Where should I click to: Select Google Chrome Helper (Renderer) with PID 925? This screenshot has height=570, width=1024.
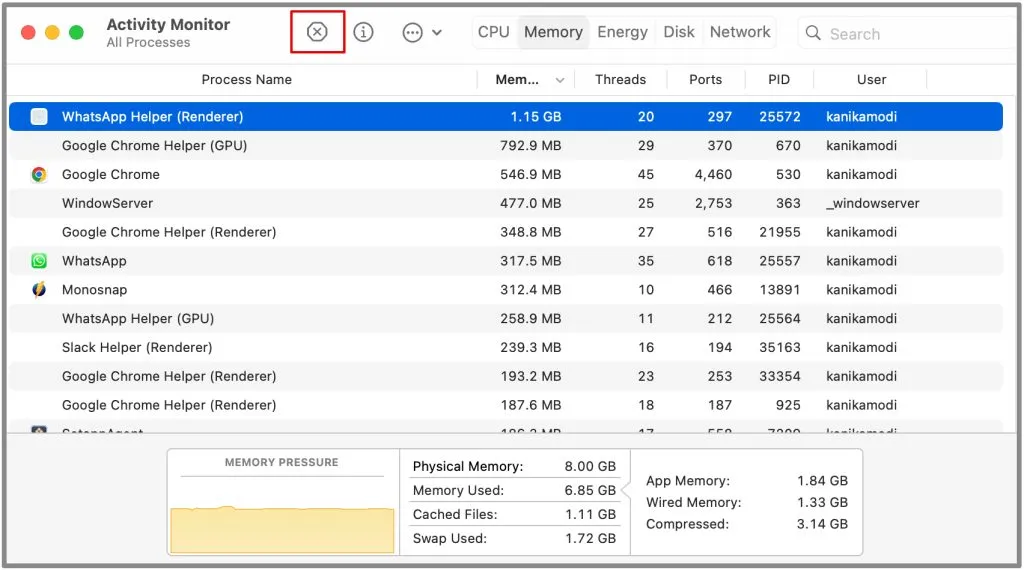pyautogui.click(x=505, y=404)
